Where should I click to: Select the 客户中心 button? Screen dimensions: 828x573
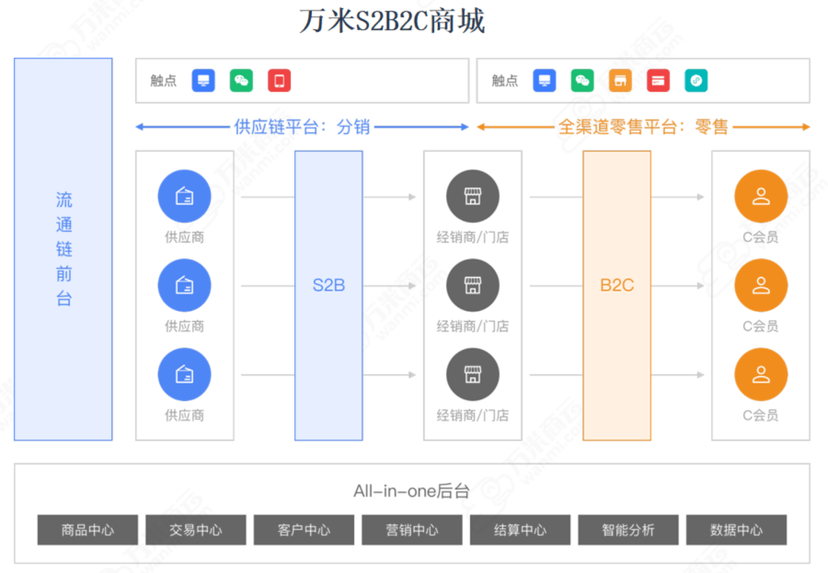tap(304, 530)
